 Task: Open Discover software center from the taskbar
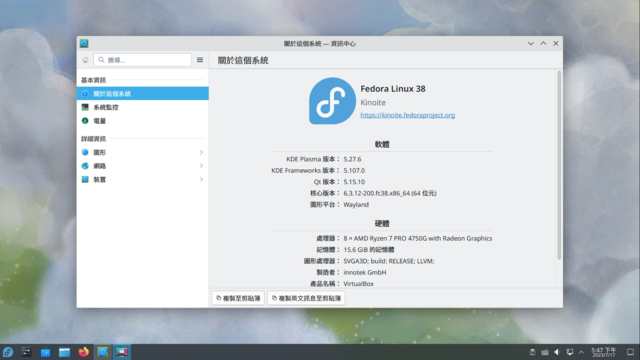(x=45, y=352)
